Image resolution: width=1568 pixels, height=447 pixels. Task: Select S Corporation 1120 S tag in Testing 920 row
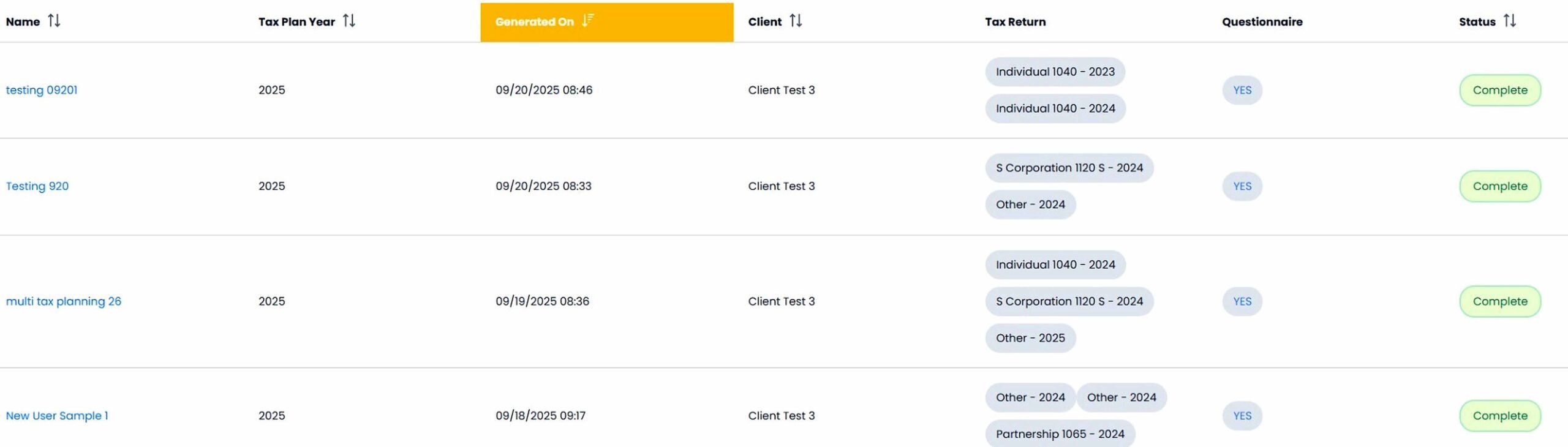pos(1069,168)
